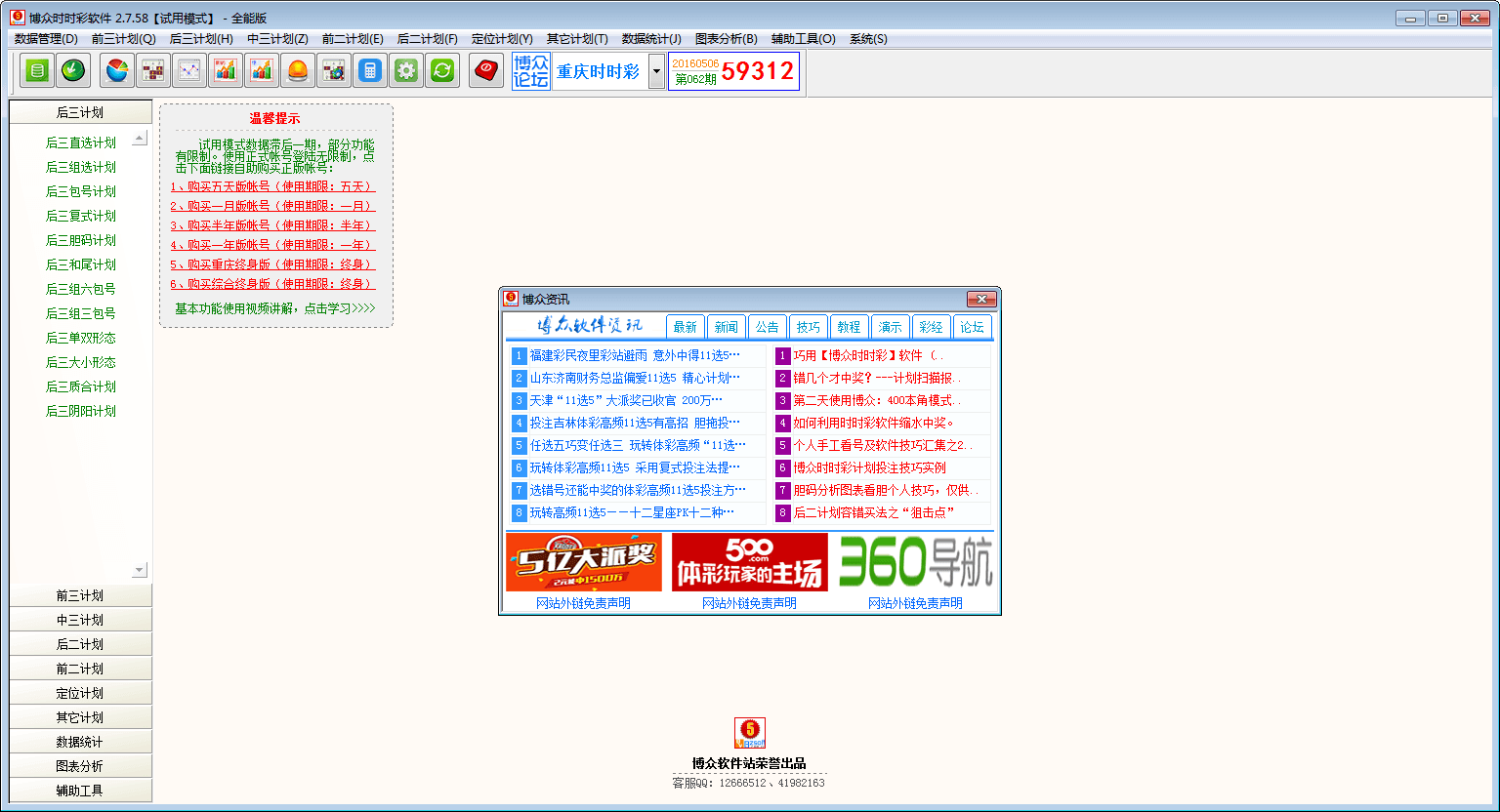This screenshot has width=1500, height=812.
Task: Open the 图表分析(B) menu
Action: (727, 39)
